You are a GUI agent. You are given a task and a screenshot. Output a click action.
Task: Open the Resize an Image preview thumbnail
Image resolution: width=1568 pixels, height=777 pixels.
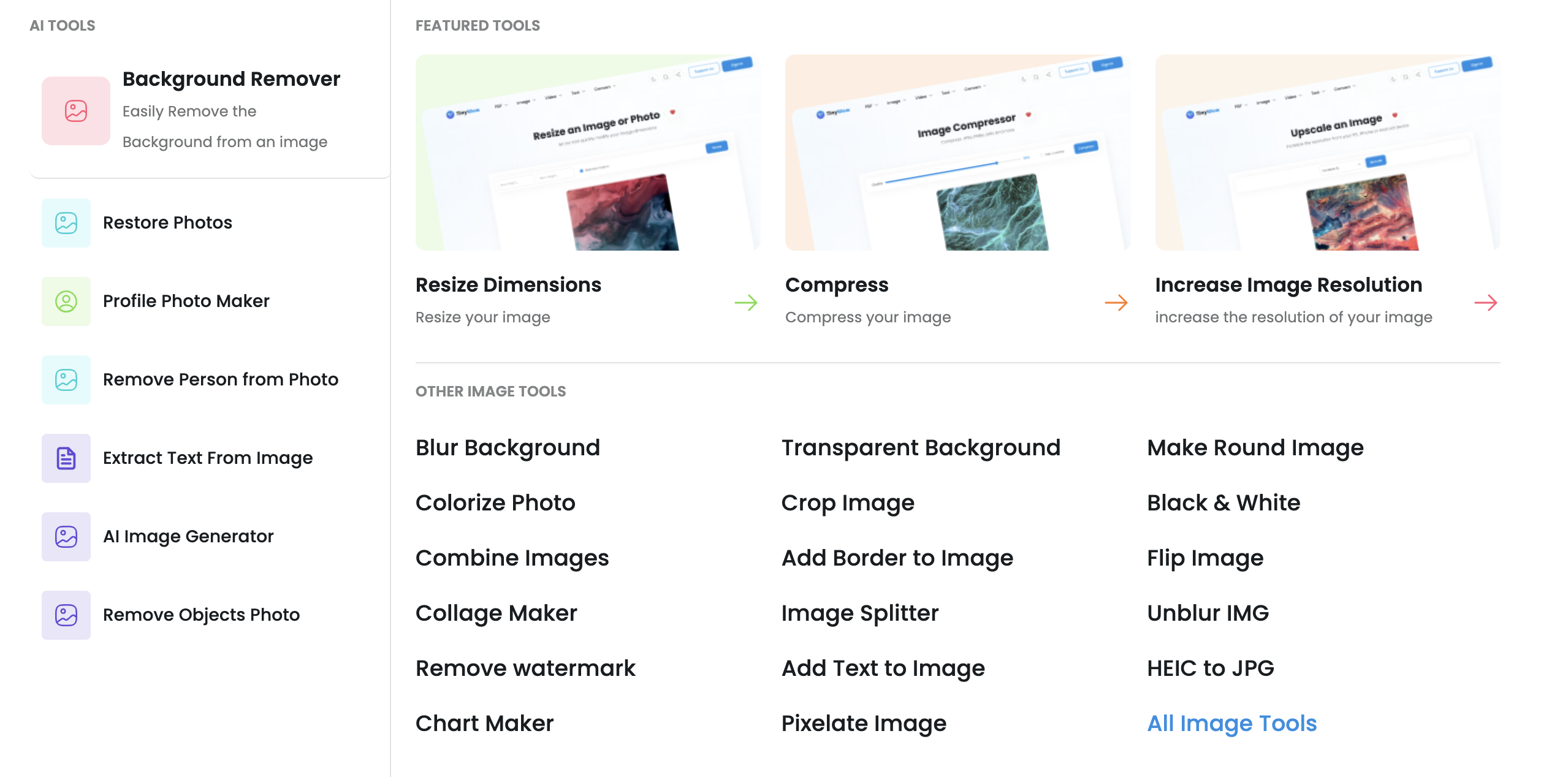587,153
